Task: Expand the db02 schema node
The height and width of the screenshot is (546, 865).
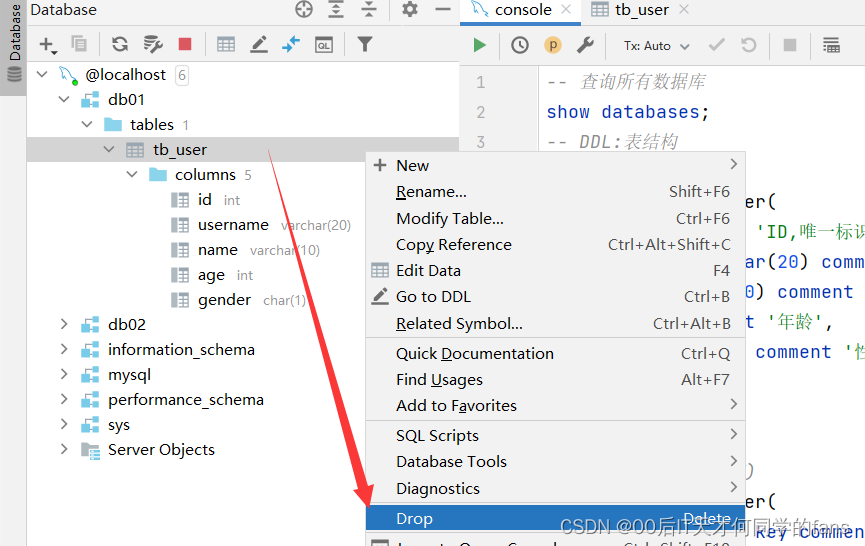Action: (x=64, y=324)
